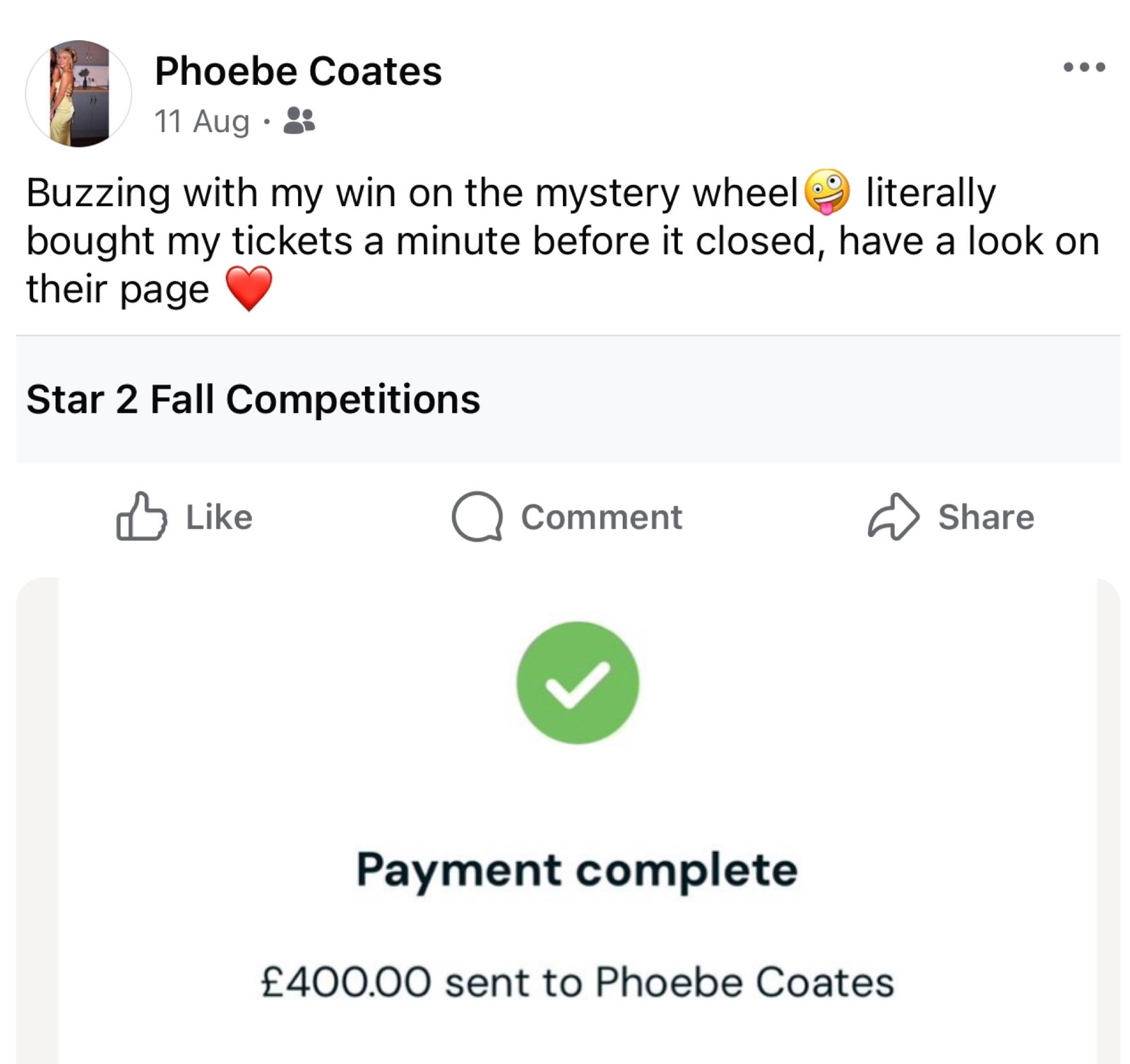The width and height of the screenshot is (1130, 1064).
Task: Click the Share arrow icon
Action: click(893, 516)
